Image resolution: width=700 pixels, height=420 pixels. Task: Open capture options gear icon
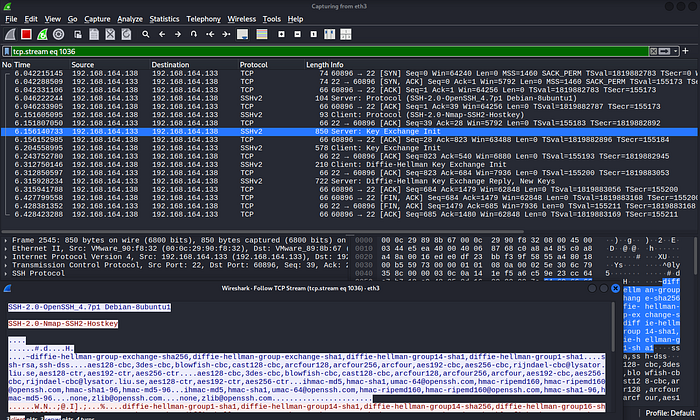tap(58, 34)
